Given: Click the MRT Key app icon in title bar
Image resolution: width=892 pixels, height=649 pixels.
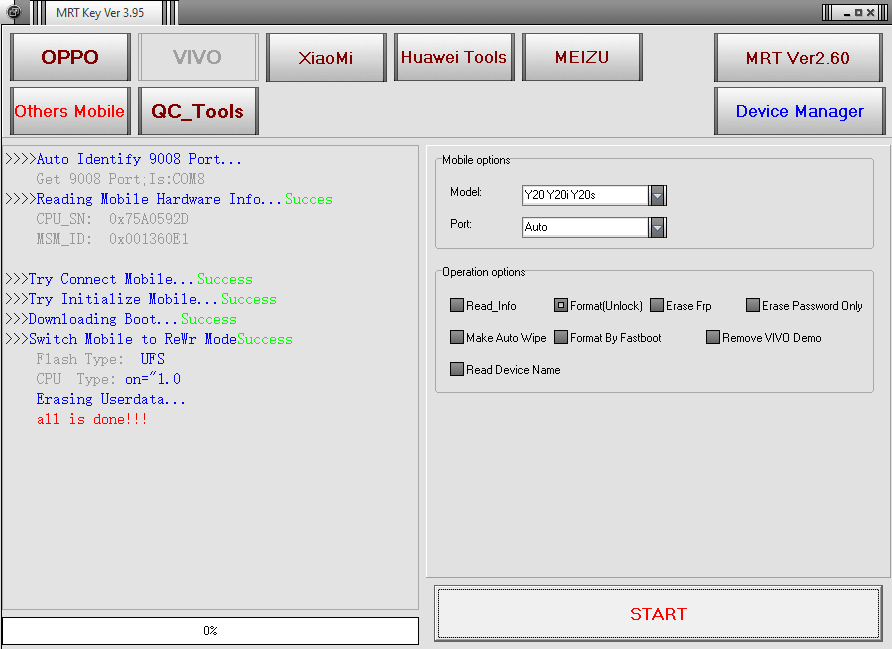Looking at the screenshot, I should (x=14, y=12).
